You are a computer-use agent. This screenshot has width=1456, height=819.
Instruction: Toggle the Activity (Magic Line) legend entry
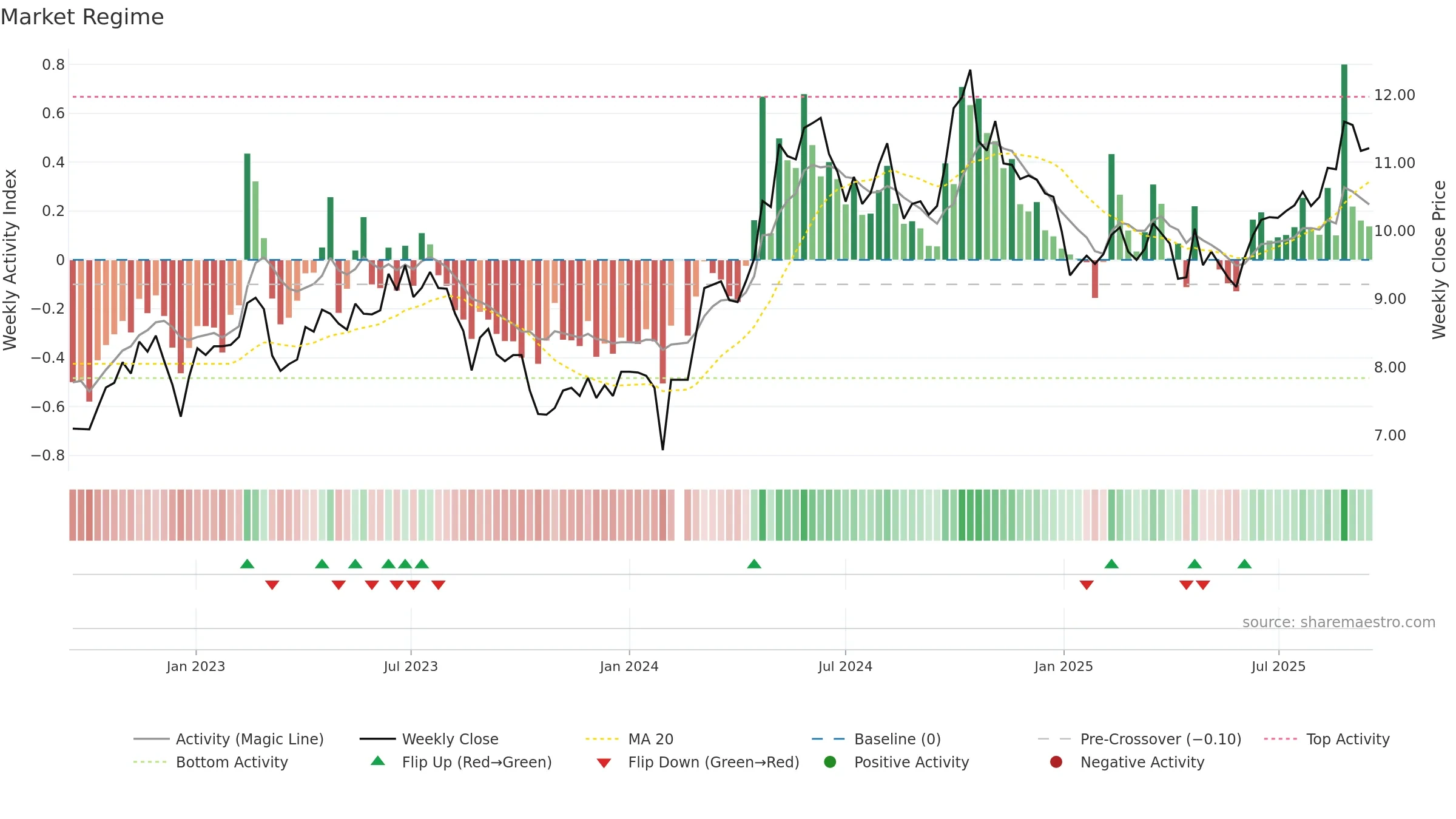point(229,739)
